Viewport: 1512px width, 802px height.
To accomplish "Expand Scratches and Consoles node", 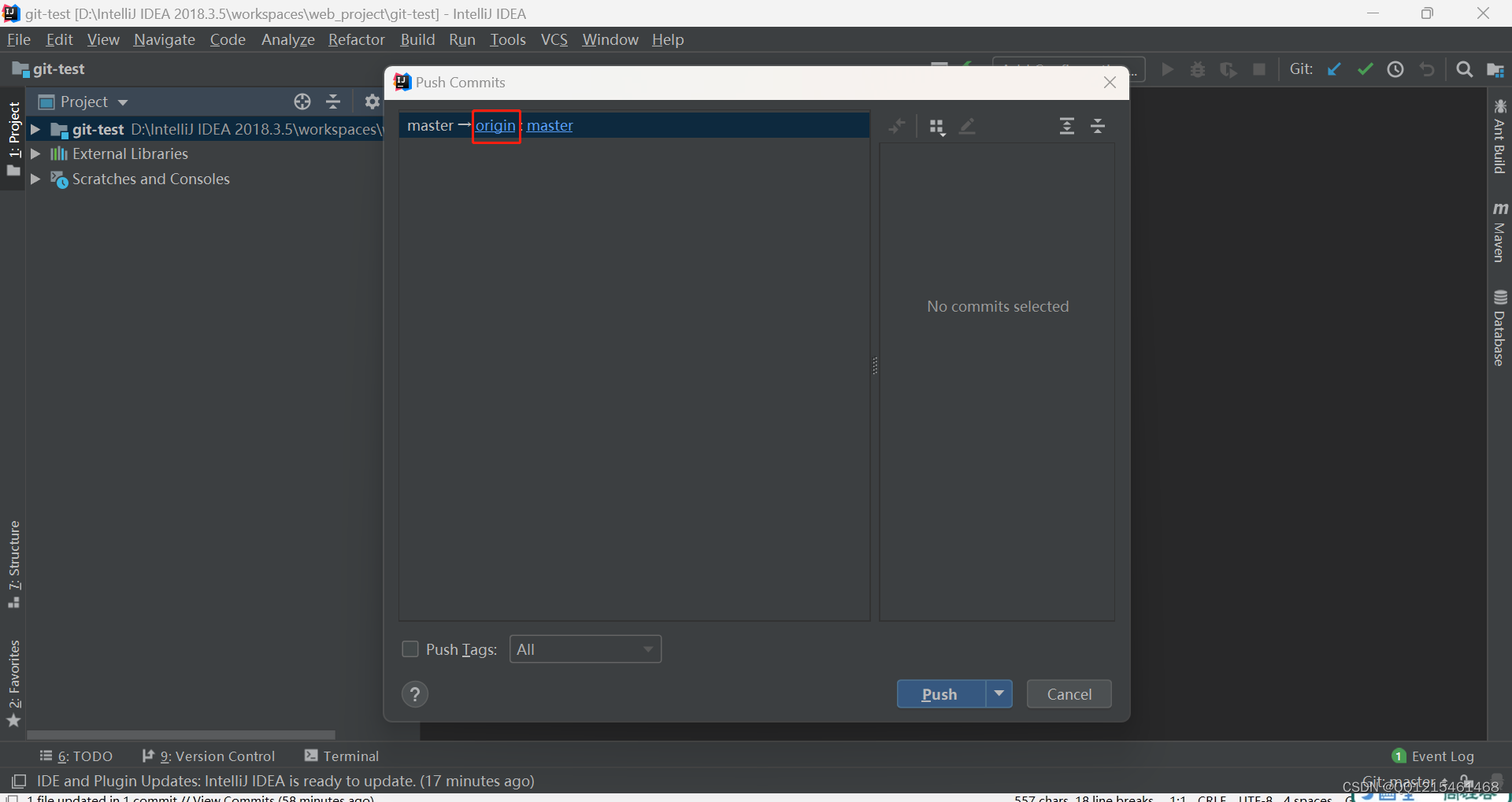I will (x=35, y=179).
